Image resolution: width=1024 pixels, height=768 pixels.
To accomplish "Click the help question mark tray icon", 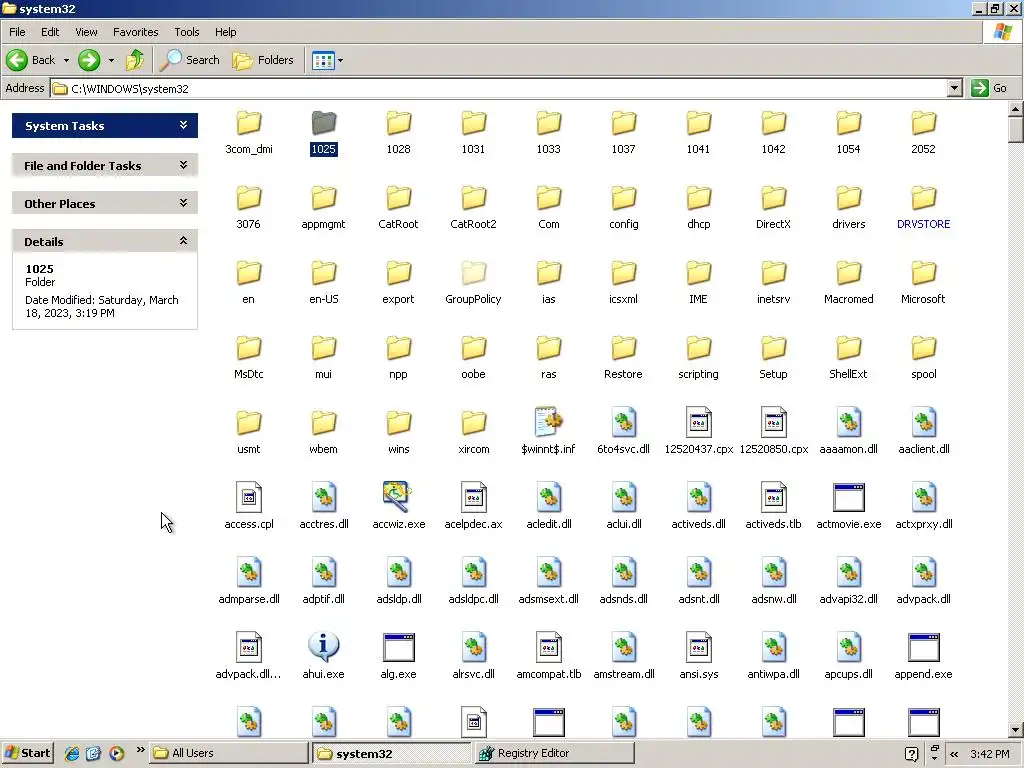I will click(912, 754).
